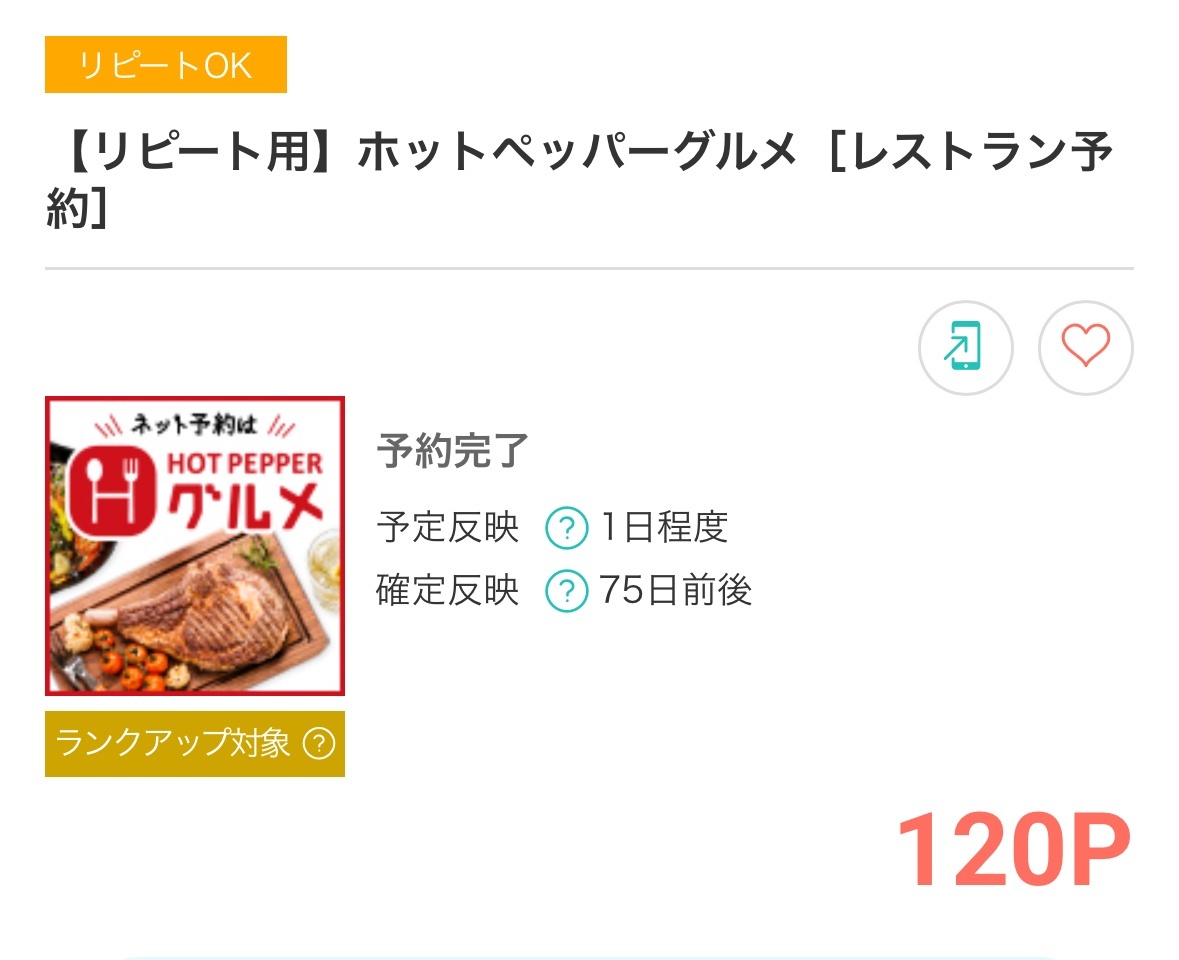Click the HOT PEPPER text in banner
1179x960 pixels.
point(244,464)
